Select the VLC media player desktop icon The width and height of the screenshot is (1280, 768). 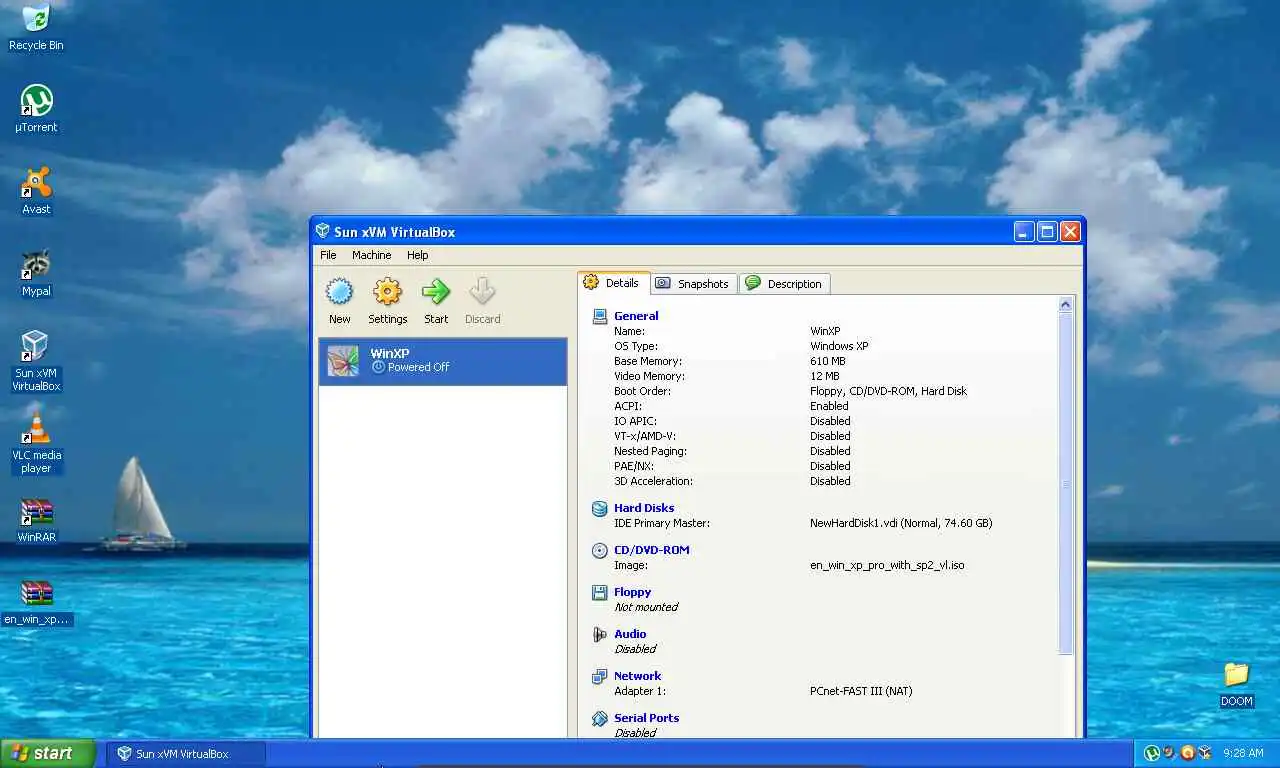(x=36, y=443)
